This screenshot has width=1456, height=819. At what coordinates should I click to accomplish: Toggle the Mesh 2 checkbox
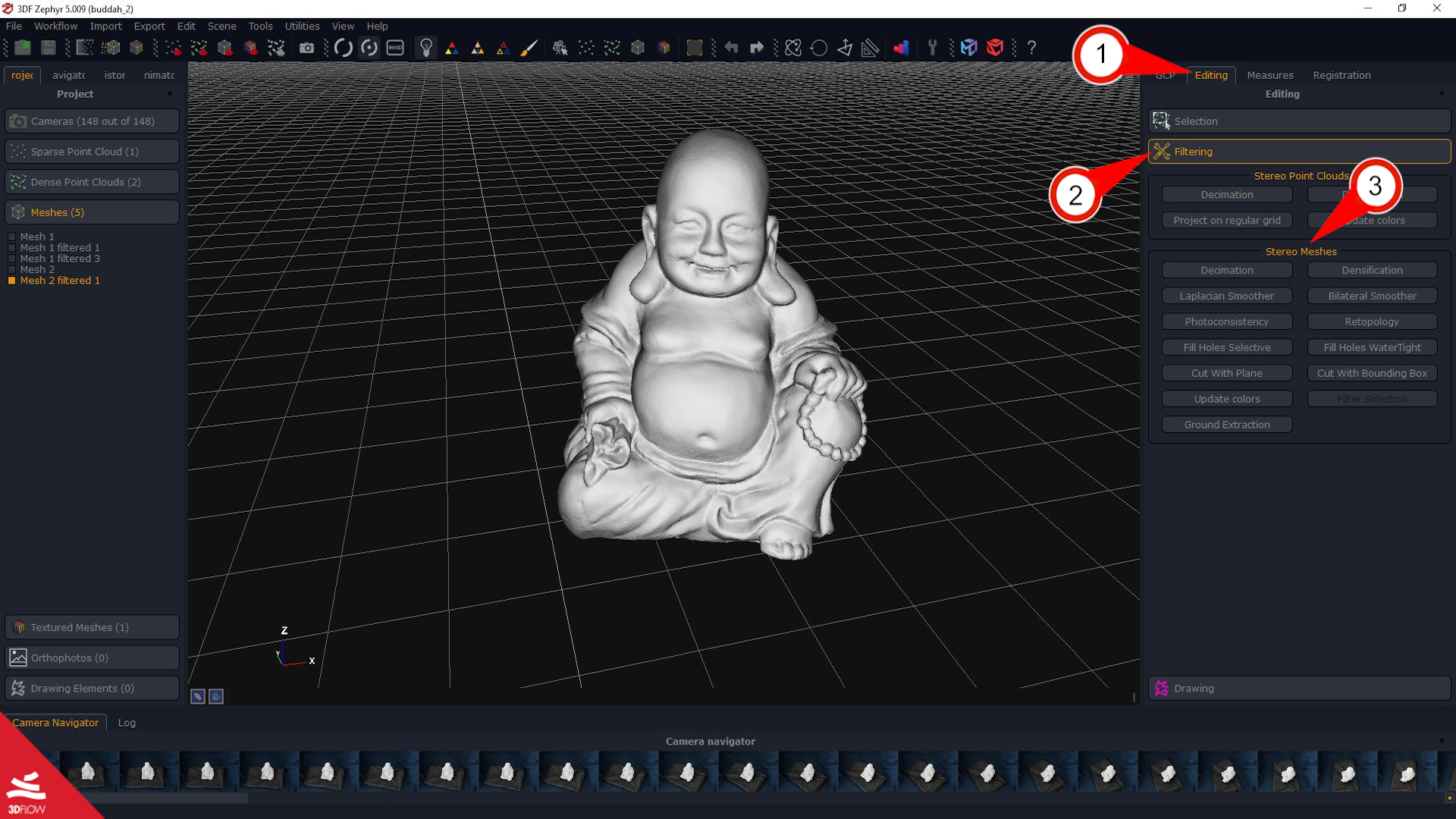pos(11,269)
